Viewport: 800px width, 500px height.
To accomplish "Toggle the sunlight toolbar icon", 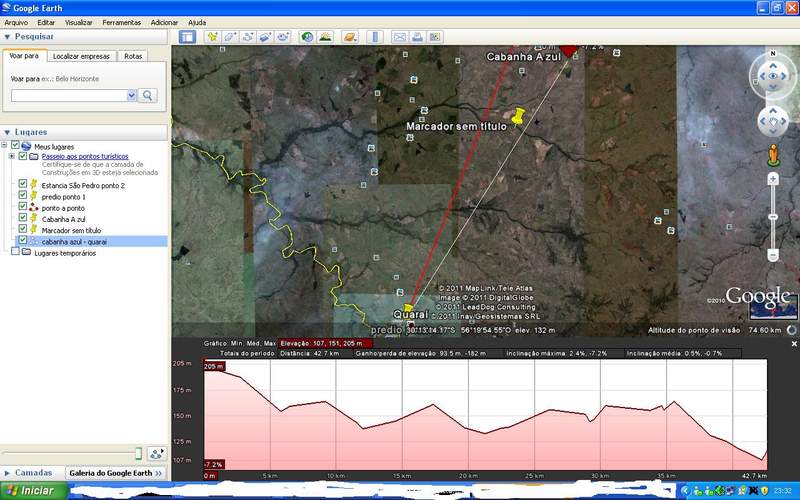I will 325,37.
